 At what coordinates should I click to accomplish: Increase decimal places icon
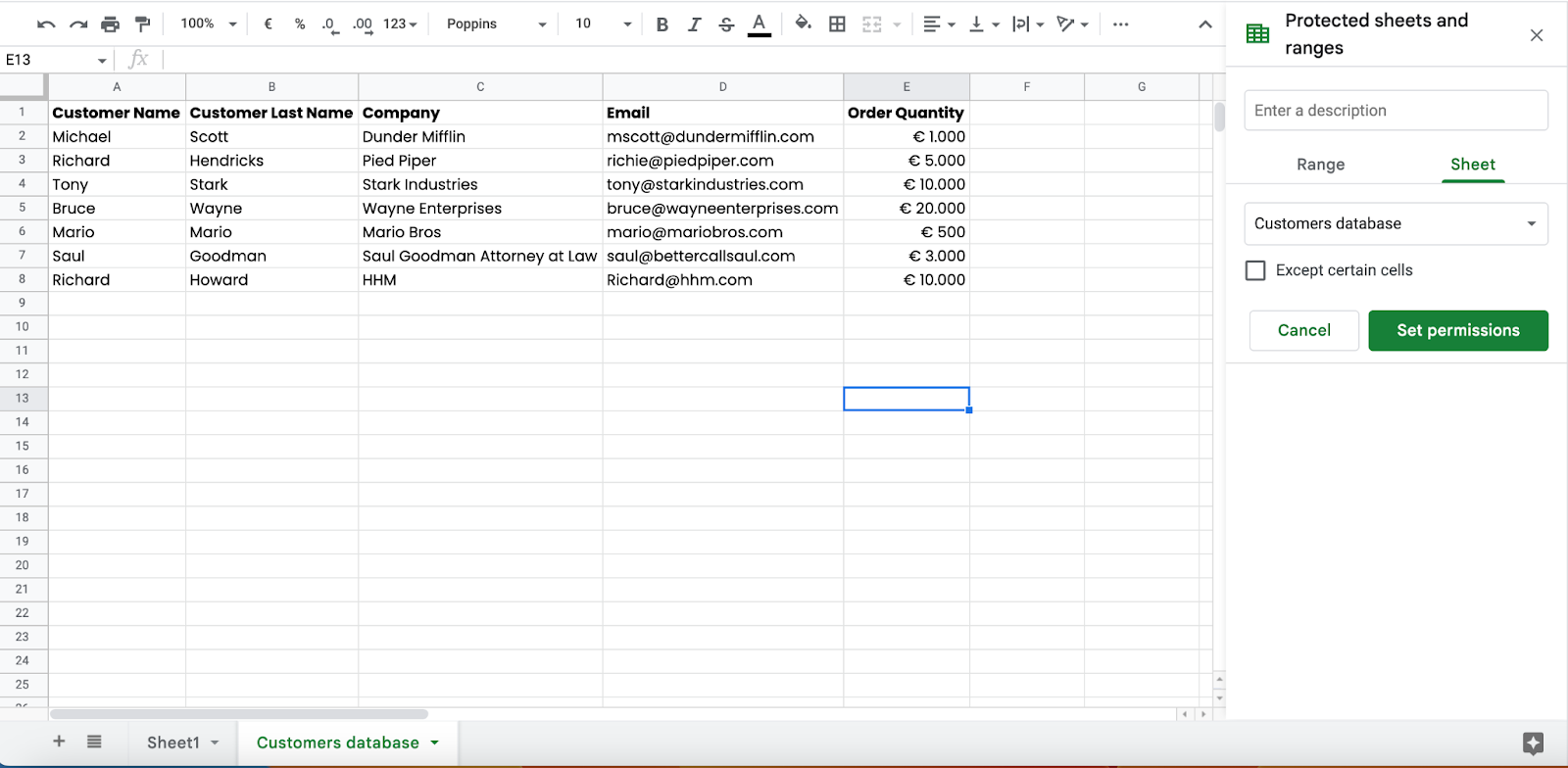click(x=363, y=24)
